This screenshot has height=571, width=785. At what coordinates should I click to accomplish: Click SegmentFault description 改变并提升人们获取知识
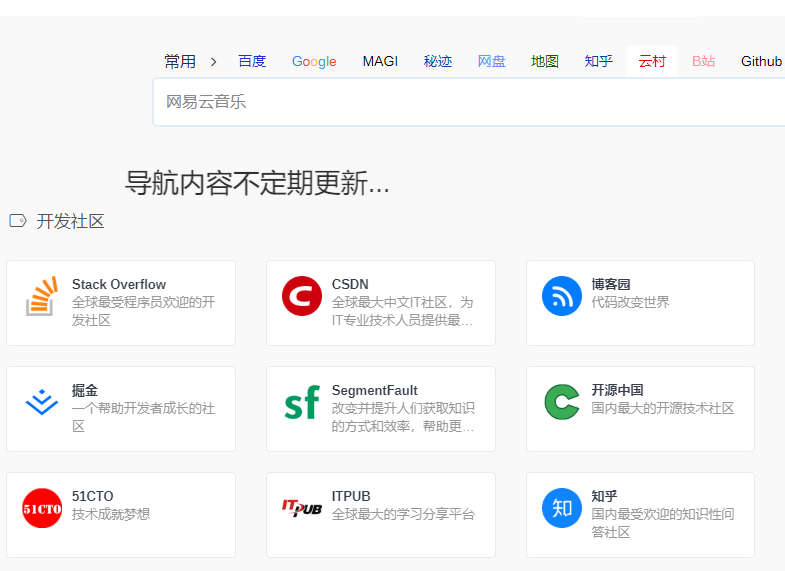tap(403, 417)
